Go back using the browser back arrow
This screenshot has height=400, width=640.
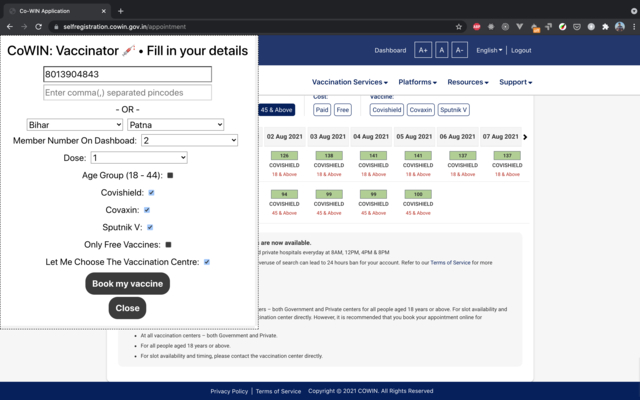tap(10, 27)
